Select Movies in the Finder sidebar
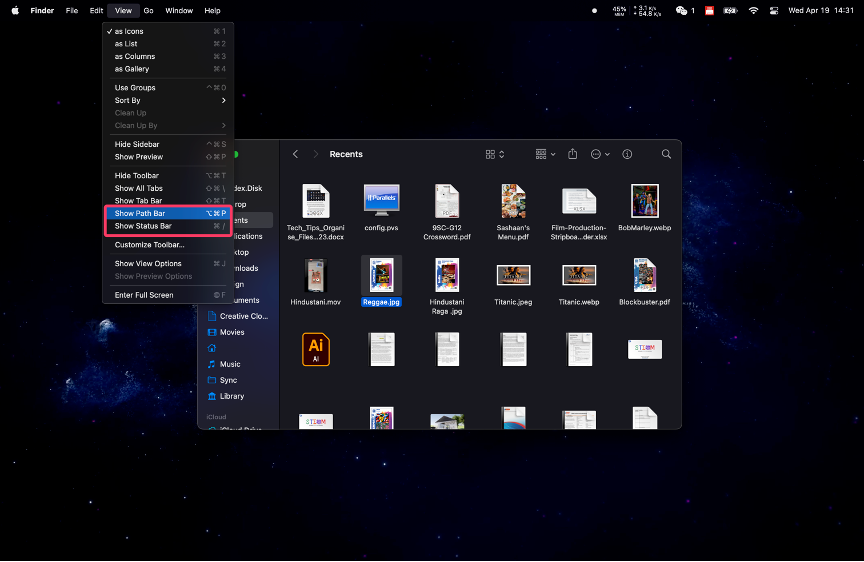This screenshot has height=562, width=864. tap(232, 332)
